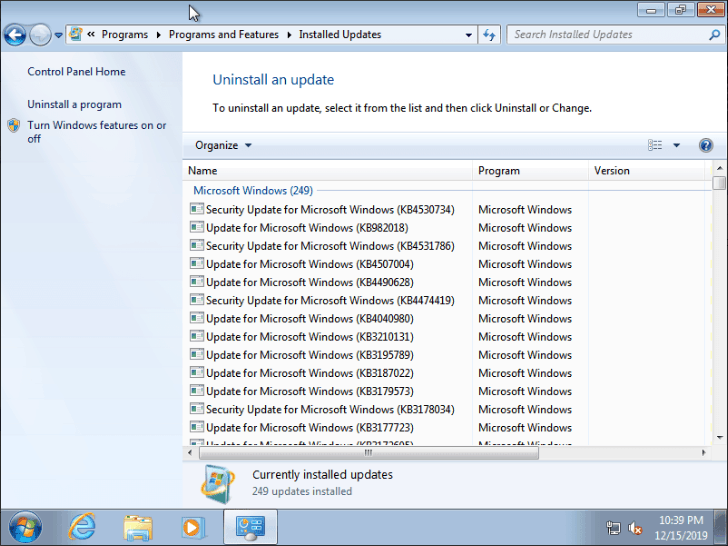Image resolution: width=728 pixels, height=546 pixels.
Task: Open the Organize menu
Action: pos(223,145)
